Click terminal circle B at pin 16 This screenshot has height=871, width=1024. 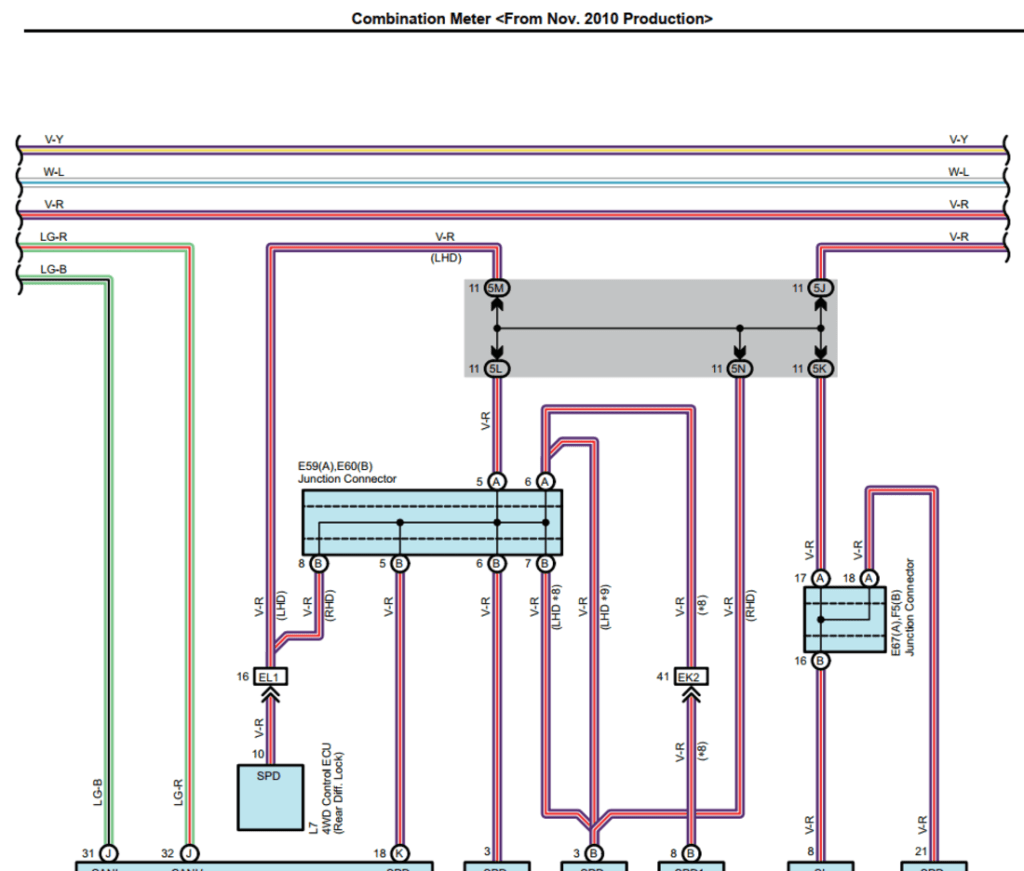[x=820, y=661]
